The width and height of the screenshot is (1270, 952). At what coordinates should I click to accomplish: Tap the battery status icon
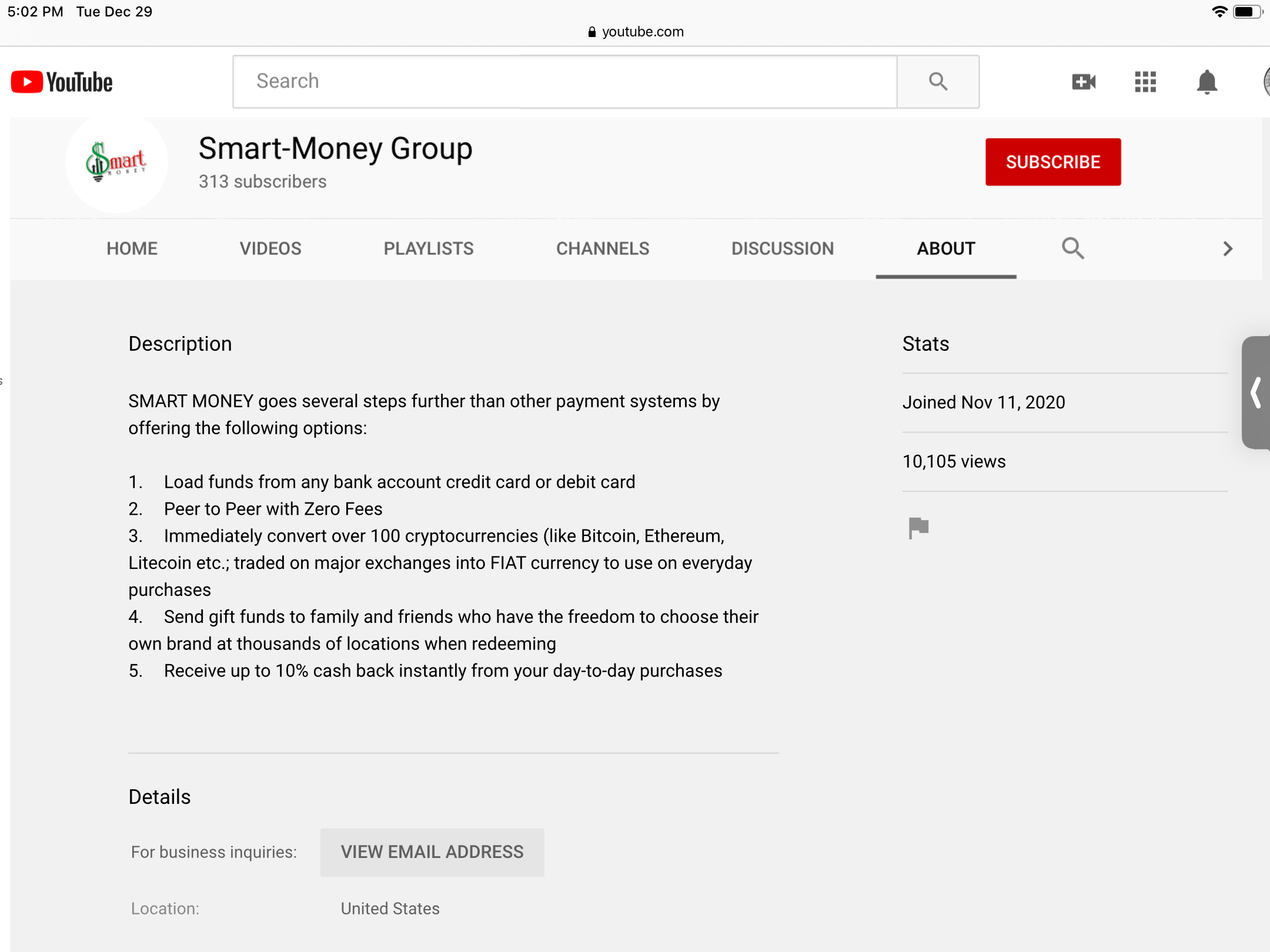(1248, 12)
